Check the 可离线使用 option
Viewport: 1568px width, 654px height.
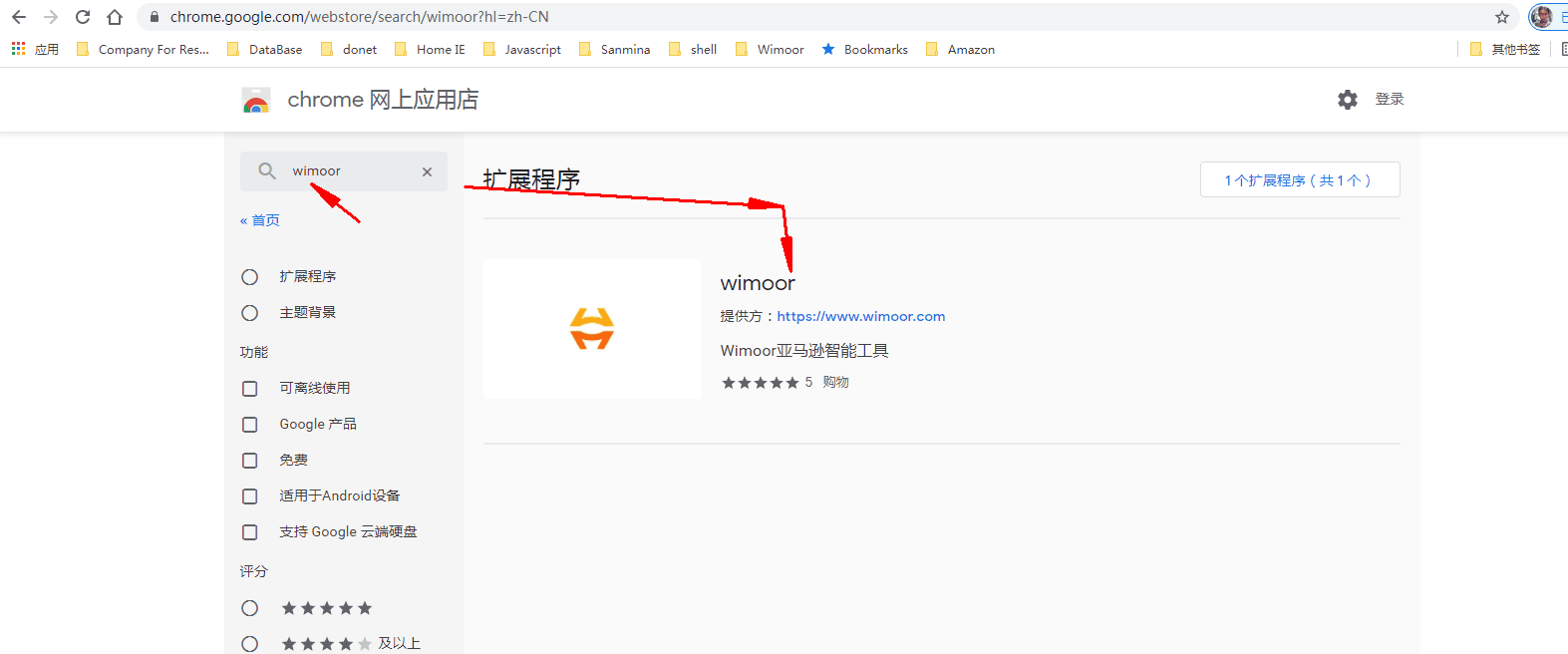250,389
